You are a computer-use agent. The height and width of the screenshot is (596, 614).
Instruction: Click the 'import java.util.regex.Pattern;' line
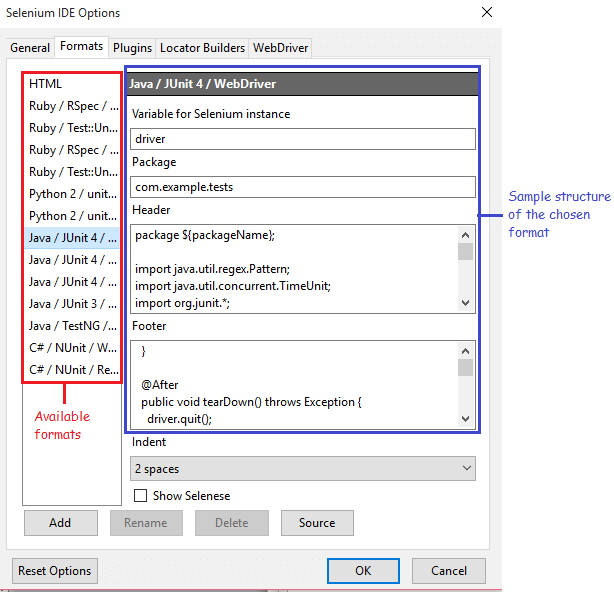[x=212, y=269]
